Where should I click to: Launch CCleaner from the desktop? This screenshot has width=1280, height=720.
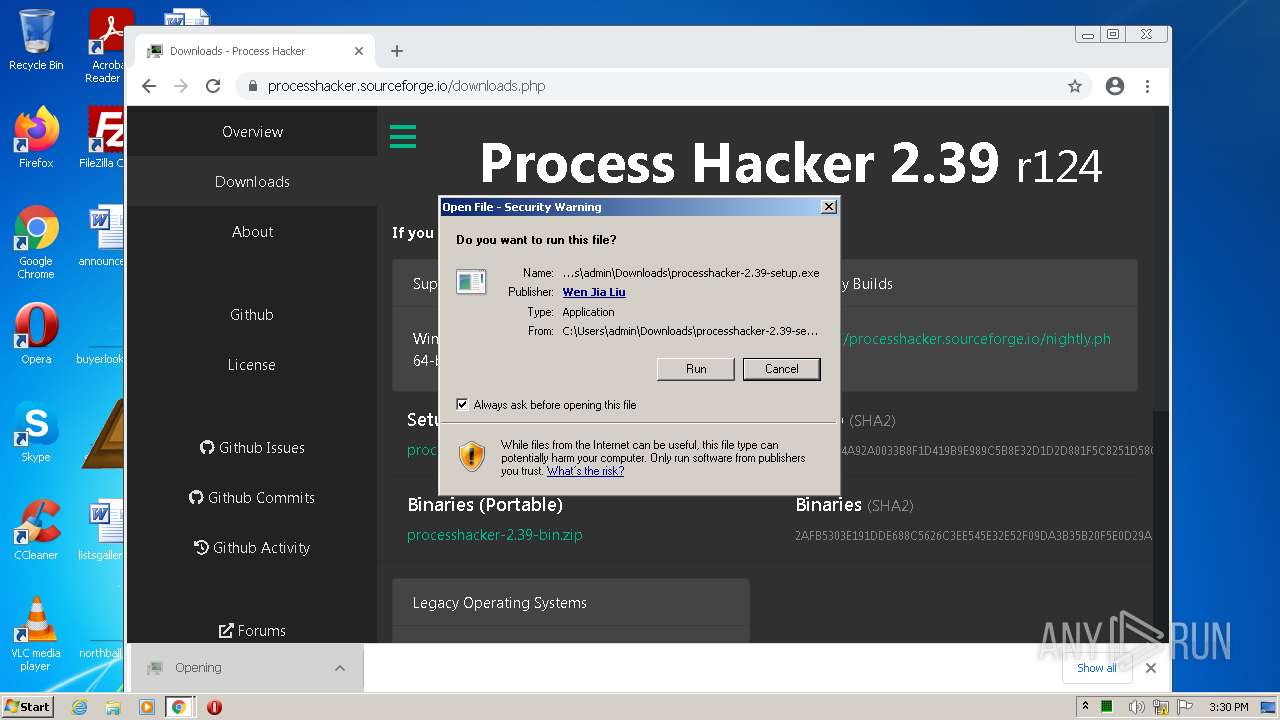pos(36,530)
